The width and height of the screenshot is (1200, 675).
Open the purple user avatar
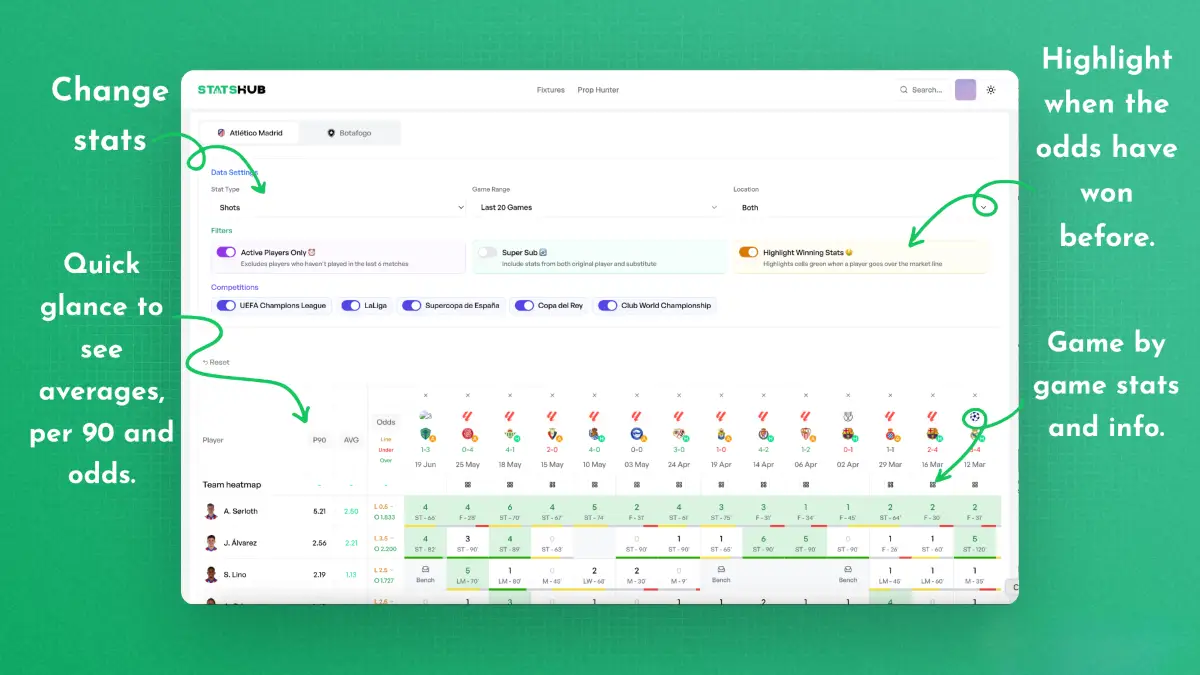[965, 90]
